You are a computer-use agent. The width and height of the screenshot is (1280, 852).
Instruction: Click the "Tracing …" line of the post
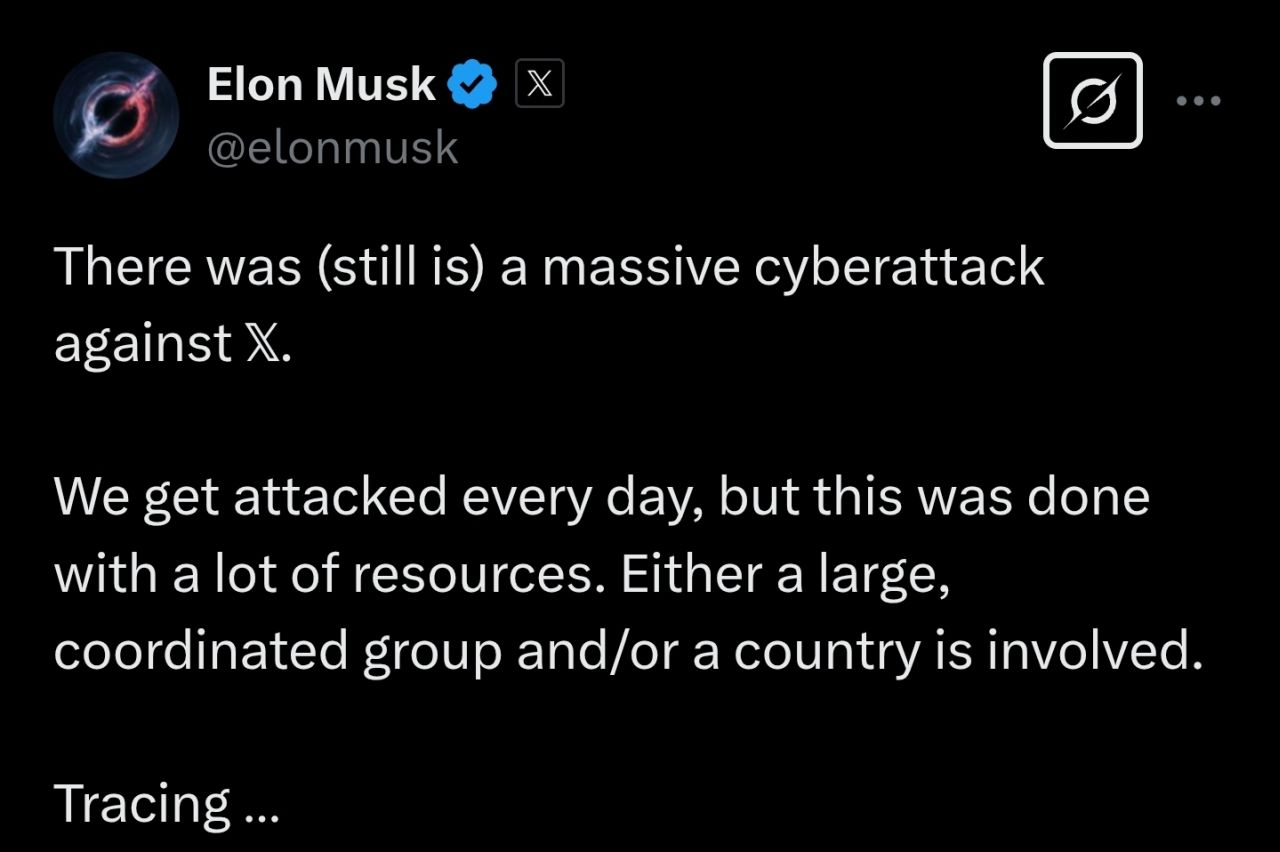[x=167, y=805]
